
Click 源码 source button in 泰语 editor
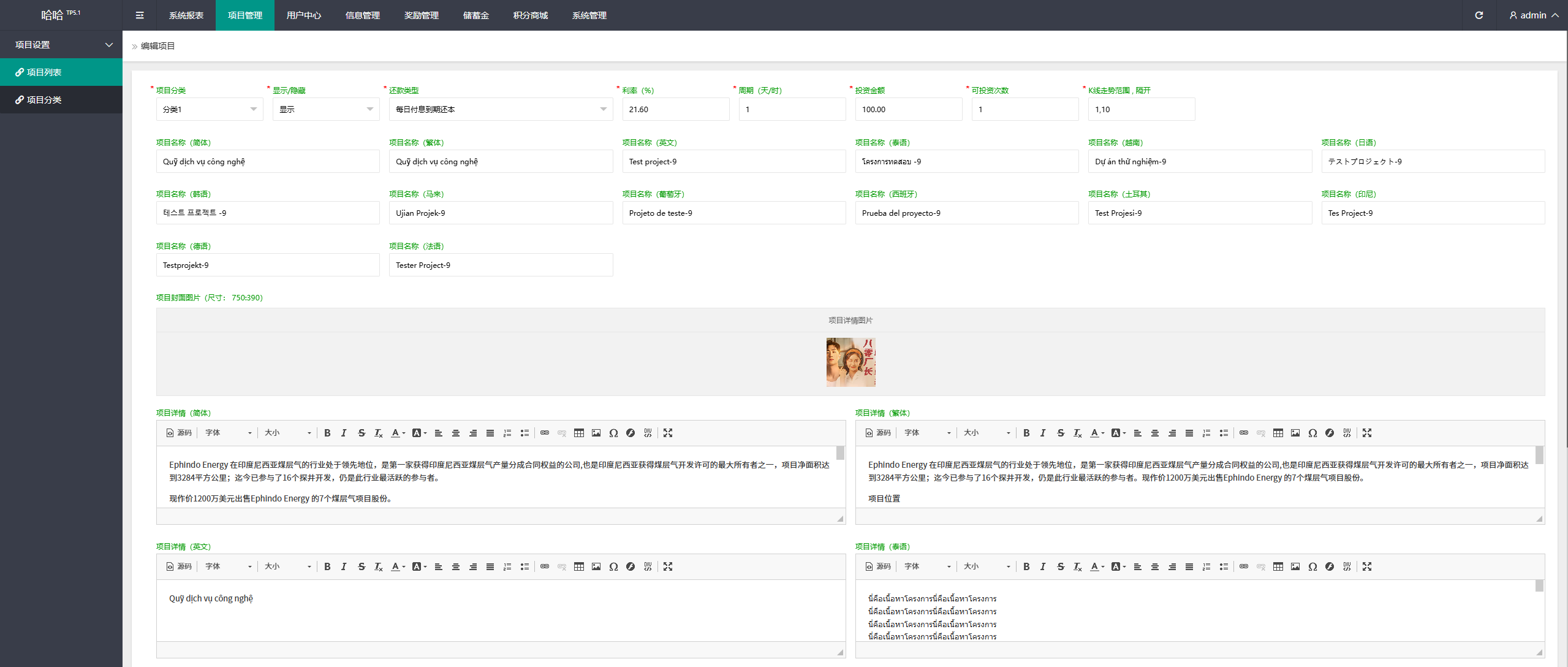click(878, 566)
